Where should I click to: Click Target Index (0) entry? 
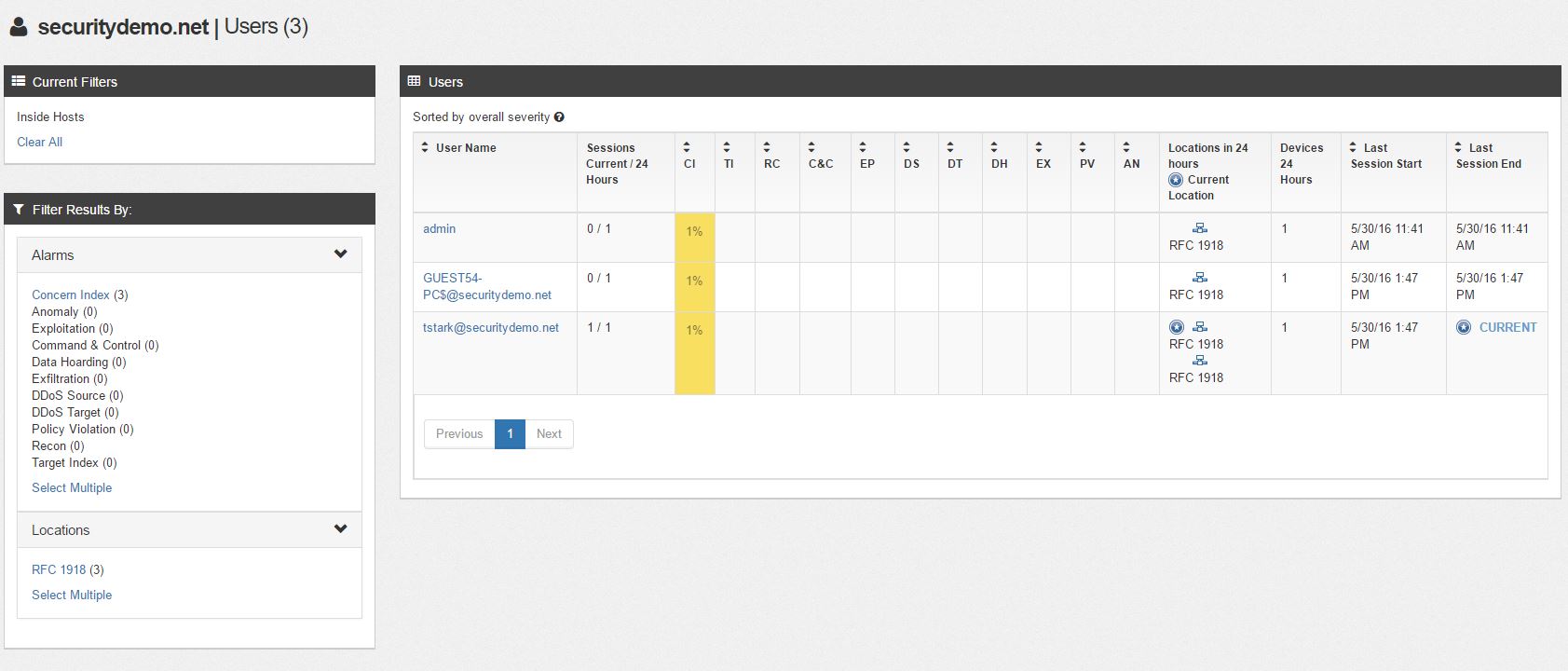click(x=75, y=462)
